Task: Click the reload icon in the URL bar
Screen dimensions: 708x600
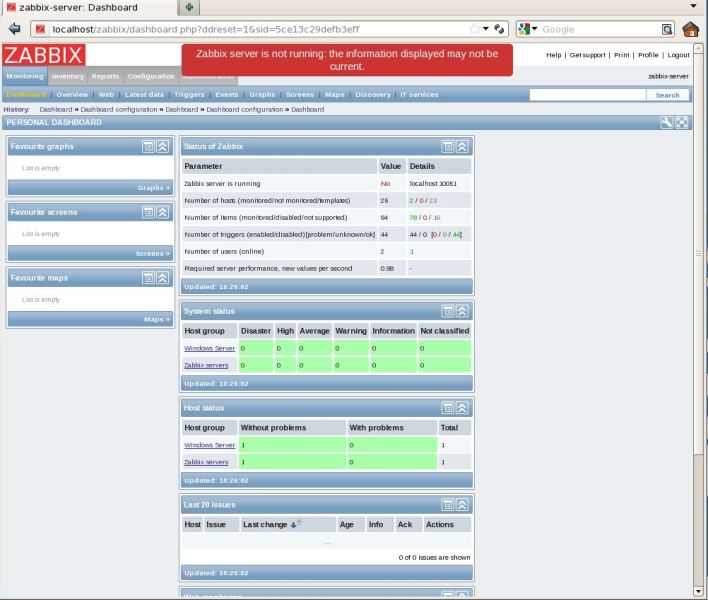Action: pyautogui.click(x=499, y=29)
